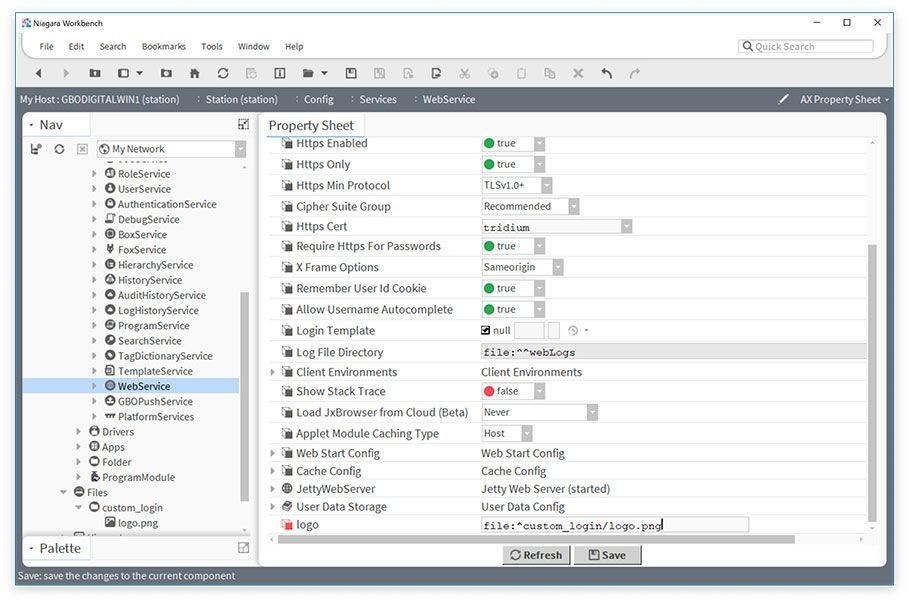Click the Config breadcrumb link
This screenshot has width=909, height=603.
tap(318, 99)
